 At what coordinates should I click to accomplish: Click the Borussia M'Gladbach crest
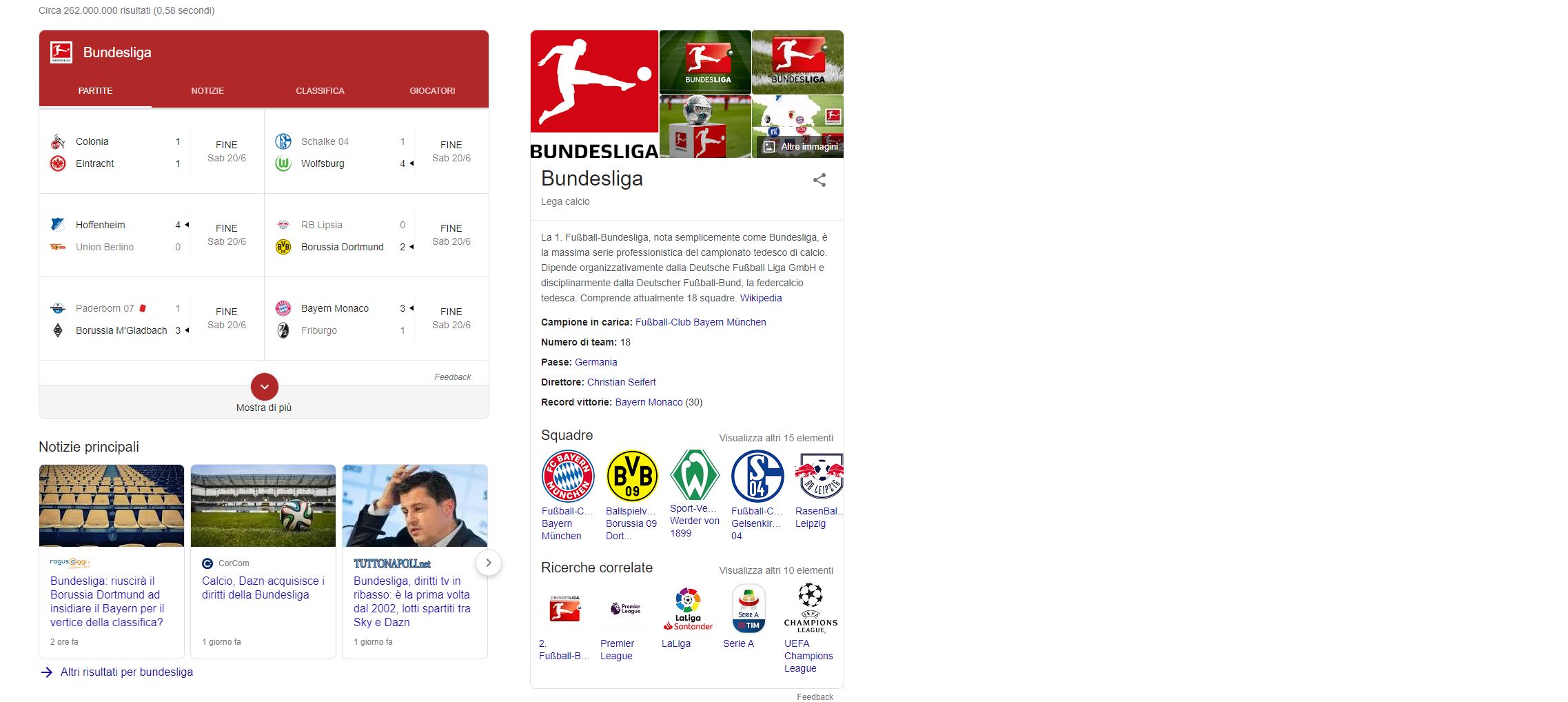pyautogui.click(x=58, y=330)
